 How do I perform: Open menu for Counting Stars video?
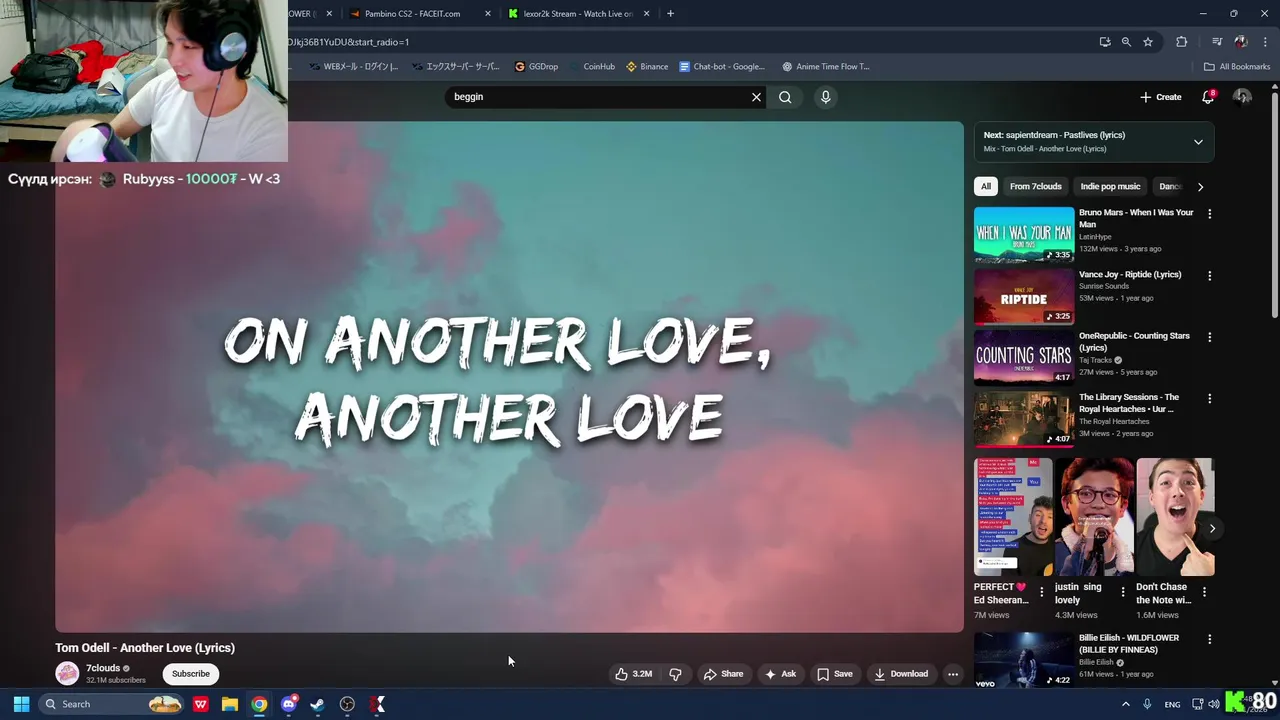tap(1209, 337)
